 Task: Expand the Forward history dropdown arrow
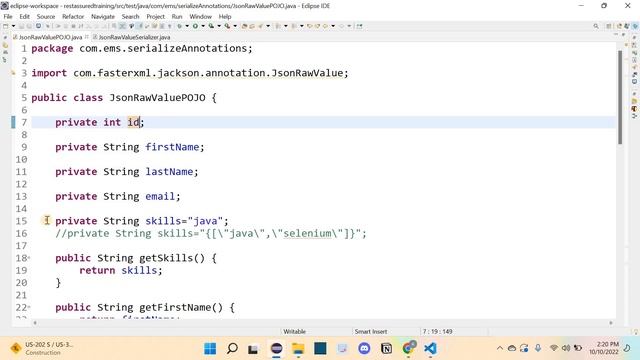[x=349, y=26]
